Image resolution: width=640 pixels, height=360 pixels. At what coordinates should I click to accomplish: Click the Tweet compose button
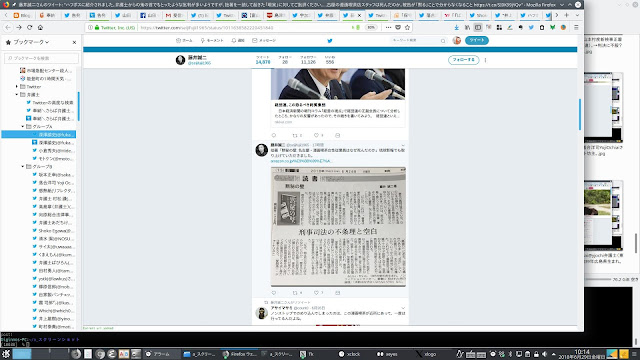coord(477,40)
